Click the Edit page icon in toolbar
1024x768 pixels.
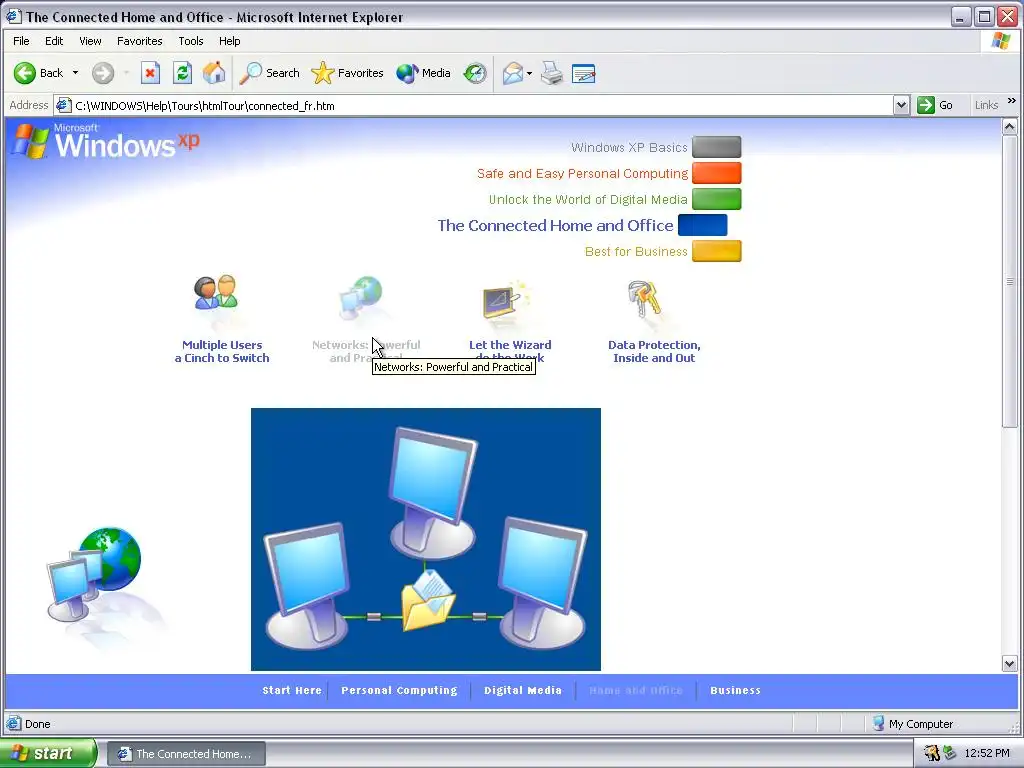pyautogui.click(x=584, y=73)
